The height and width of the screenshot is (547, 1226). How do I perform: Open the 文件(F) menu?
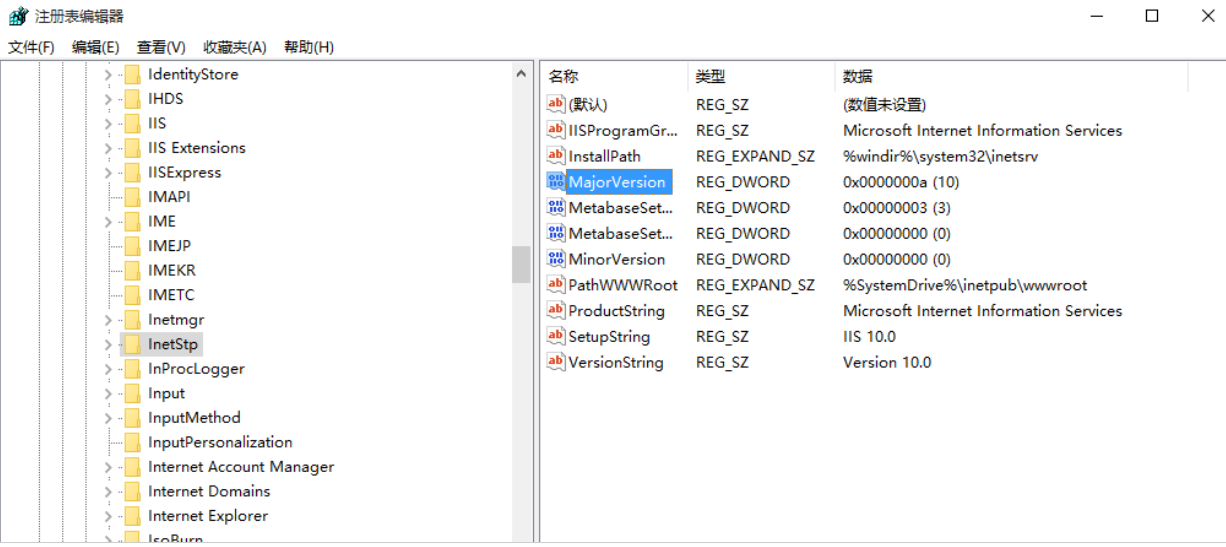(x=31, y=47)
